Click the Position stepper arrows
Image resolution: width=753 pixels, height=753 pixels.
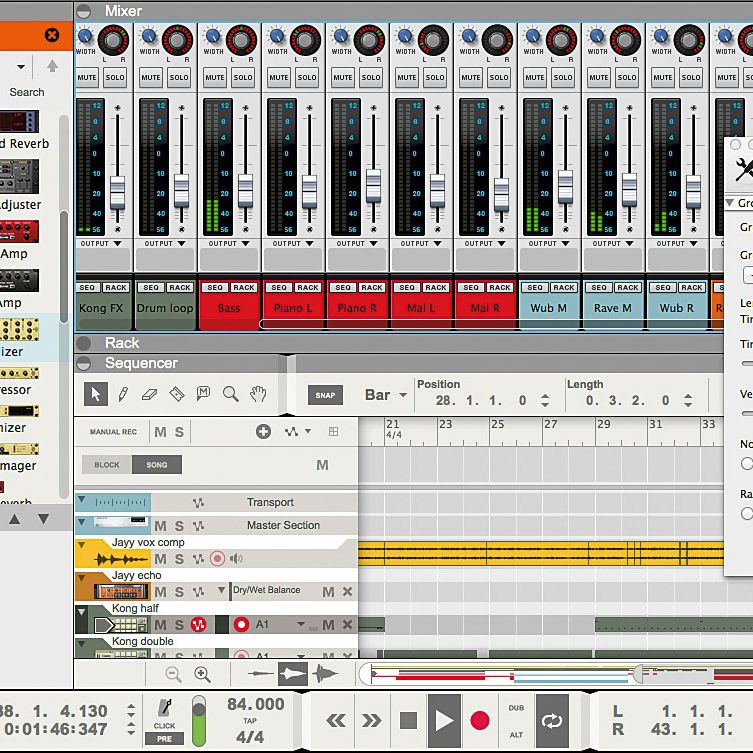[x=545, y=401]
